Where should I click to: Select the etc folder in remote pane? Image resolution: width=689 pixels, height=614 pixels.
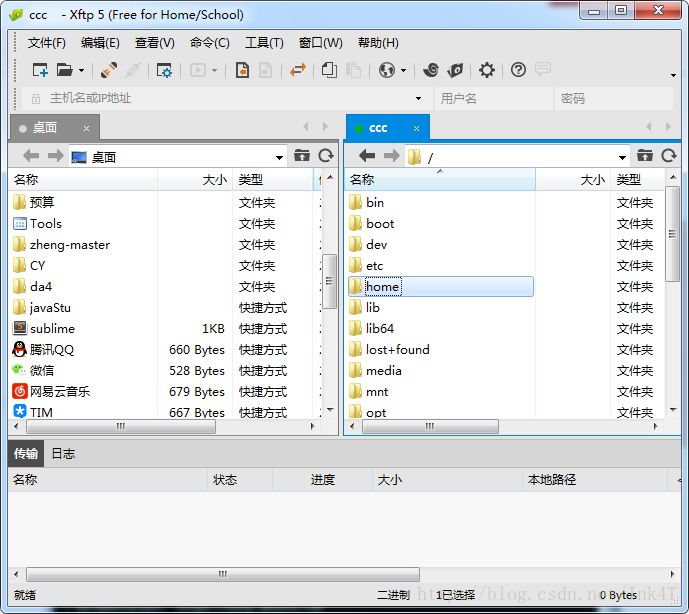point(374,266)
